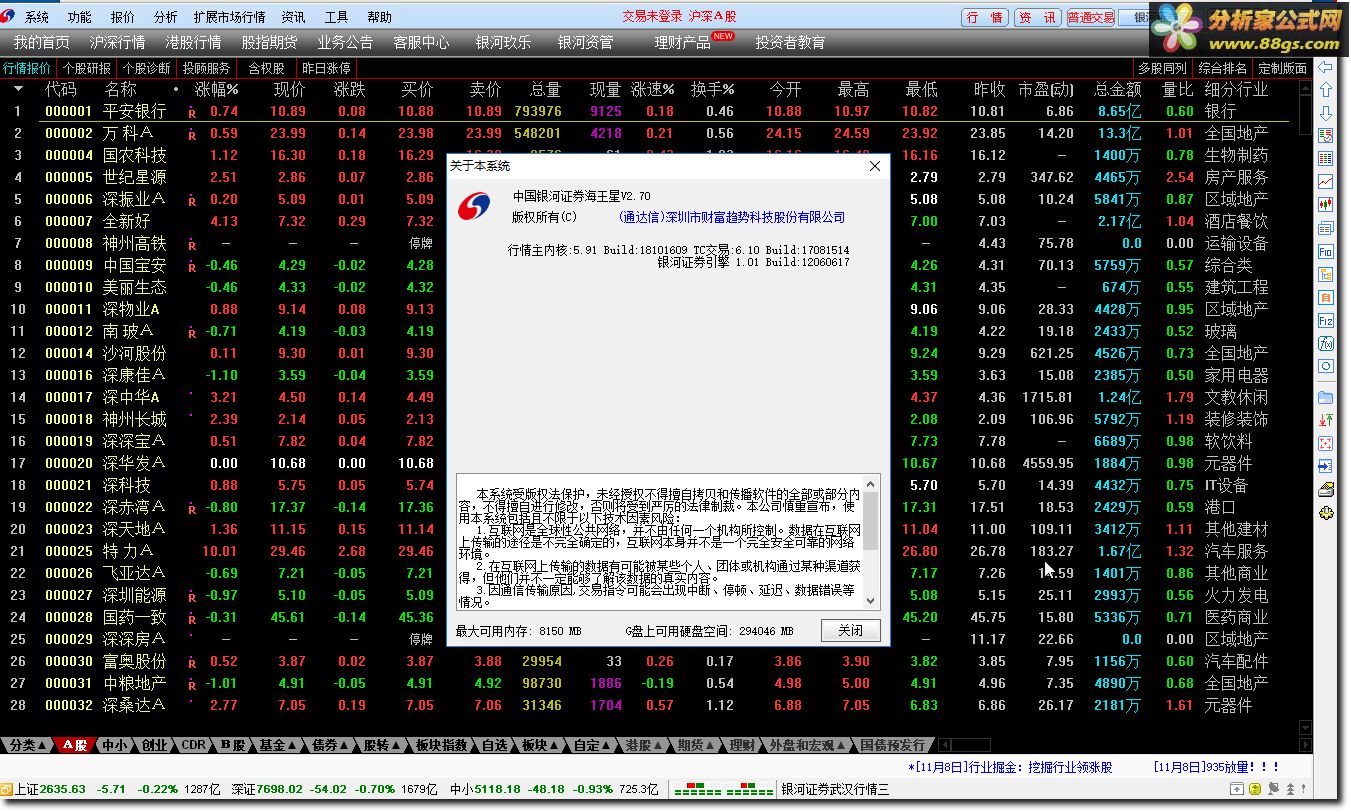Click the yellow gear settings icon in sidebar
1351x812 pixels.
(1326, 513)
